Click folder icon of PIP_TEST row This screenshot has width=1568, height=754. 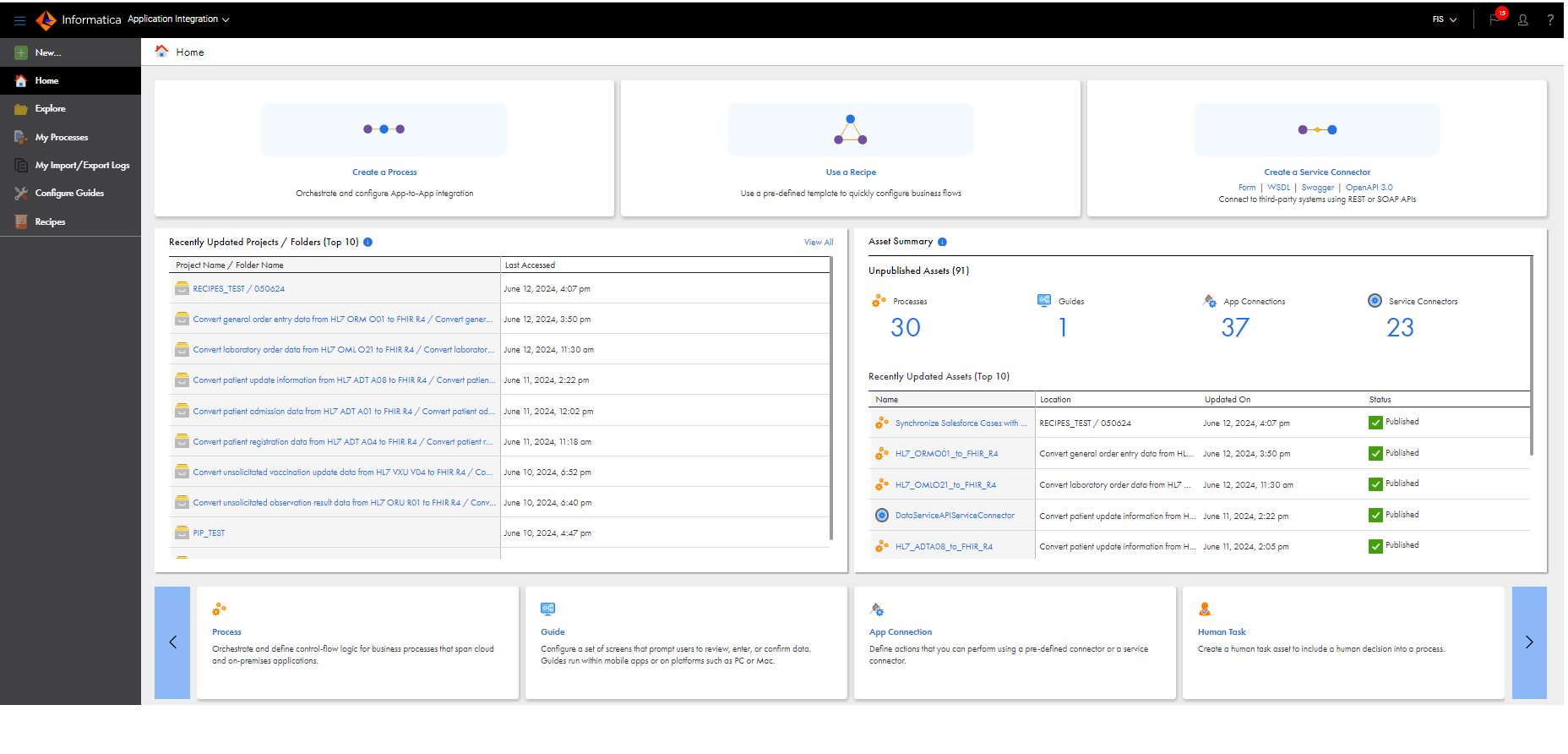pos(182,533)
